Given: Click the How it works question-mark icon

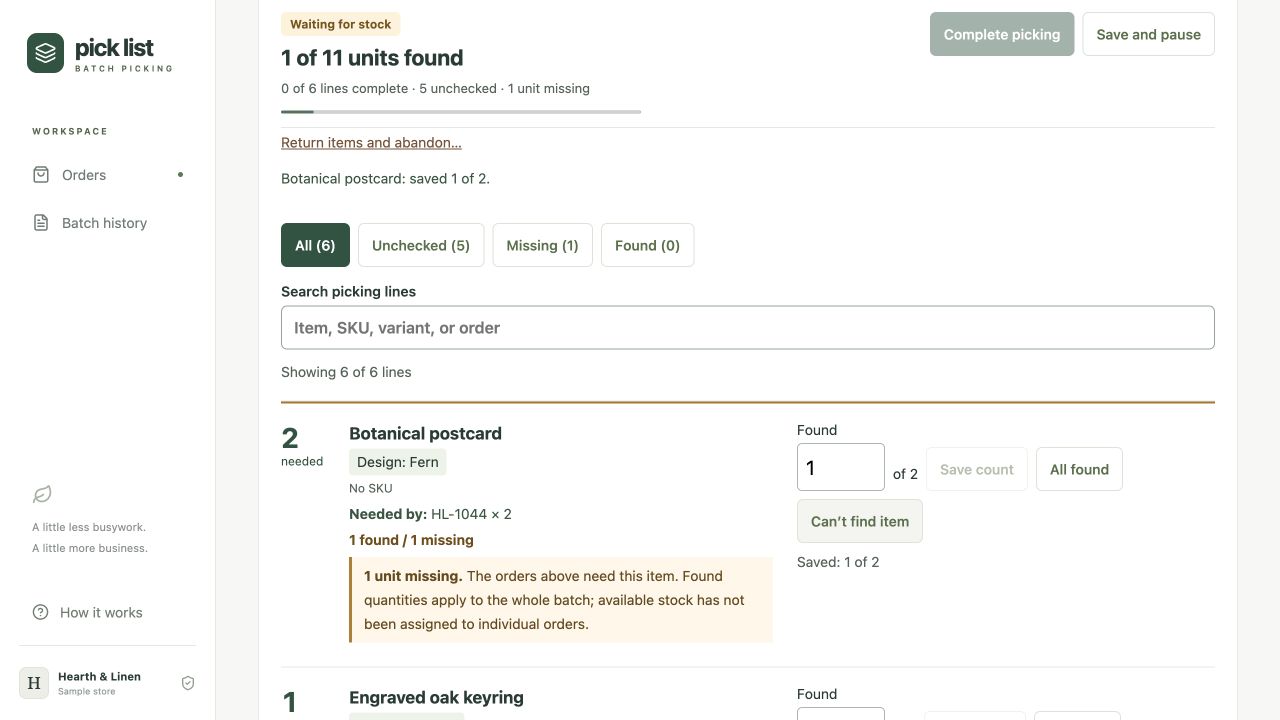Looking at the screenshot, I should [x=41, y=612].
